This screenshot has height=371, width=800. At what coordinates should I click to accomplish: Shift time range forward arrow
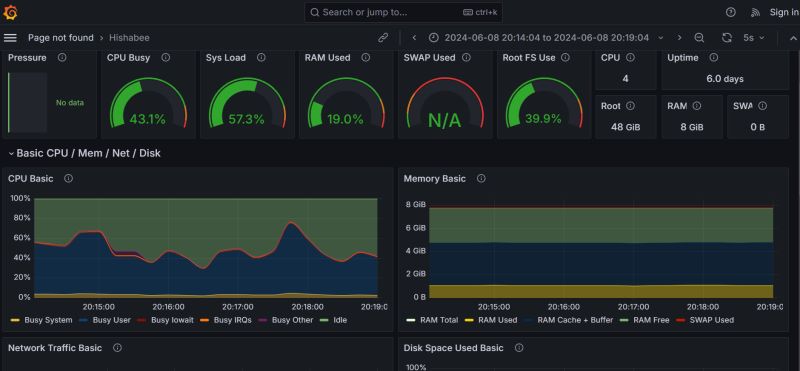(679, 38)
